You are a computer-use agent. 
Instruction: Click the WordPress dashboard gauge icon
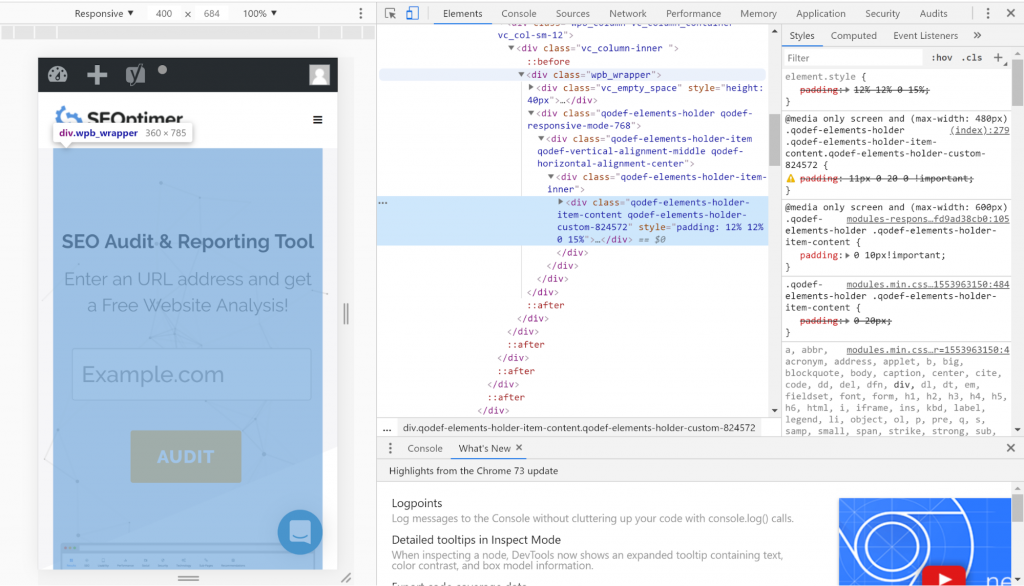[58, 75]
